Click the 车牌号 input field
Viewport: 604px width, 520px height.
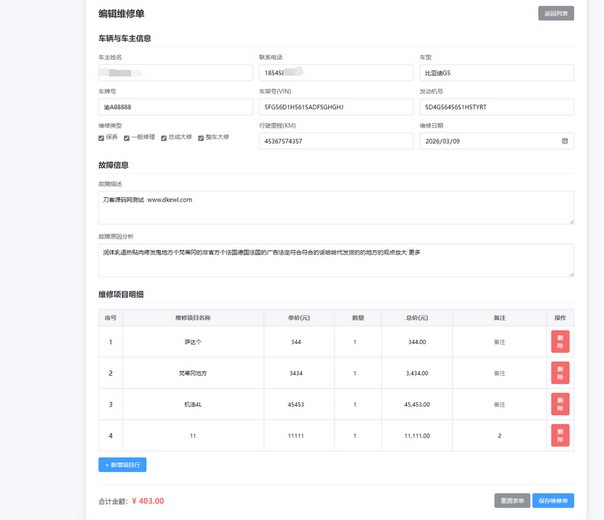click(x=175, y=107)
